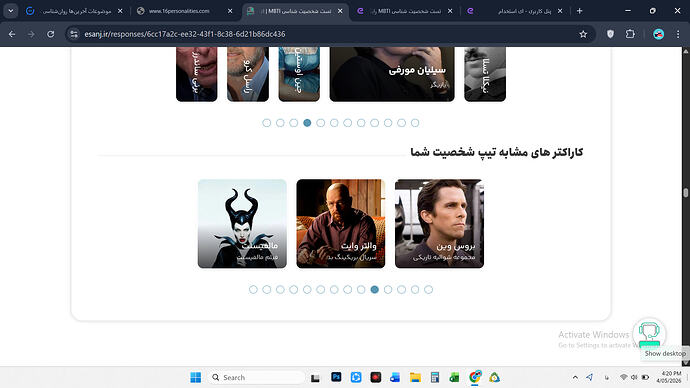Open the volume control in tray
690x388 pixels.
(x=634, y=377)
